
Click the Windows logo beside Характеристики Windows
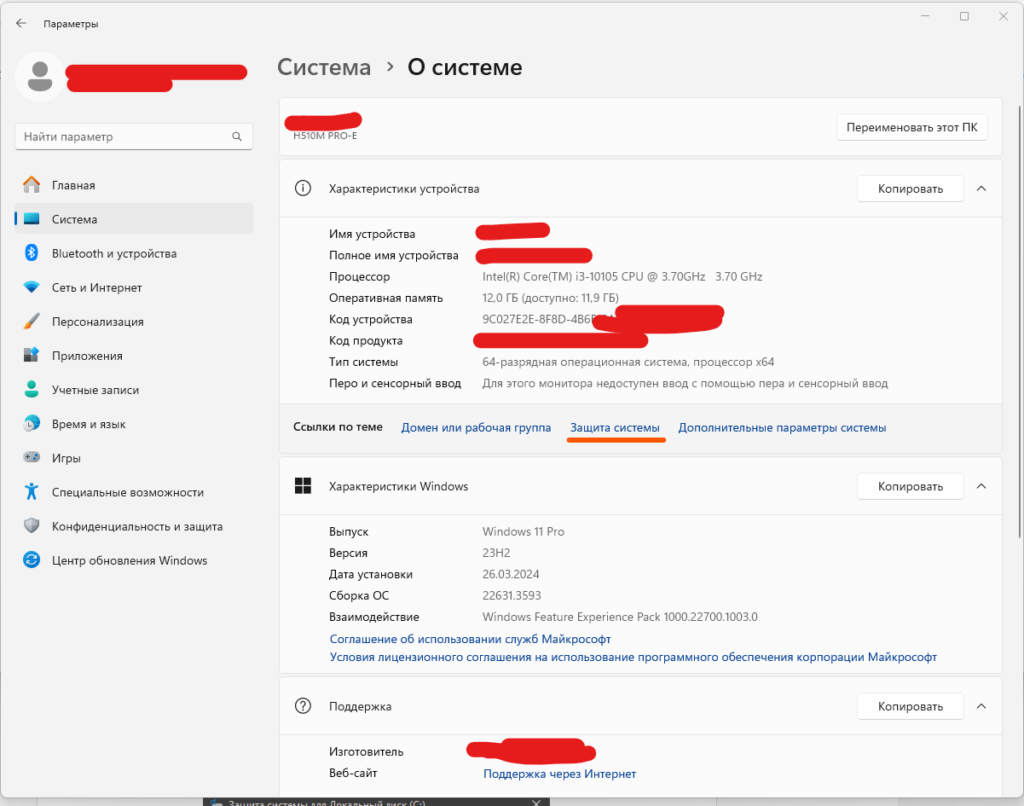click(x=303, y=485)
